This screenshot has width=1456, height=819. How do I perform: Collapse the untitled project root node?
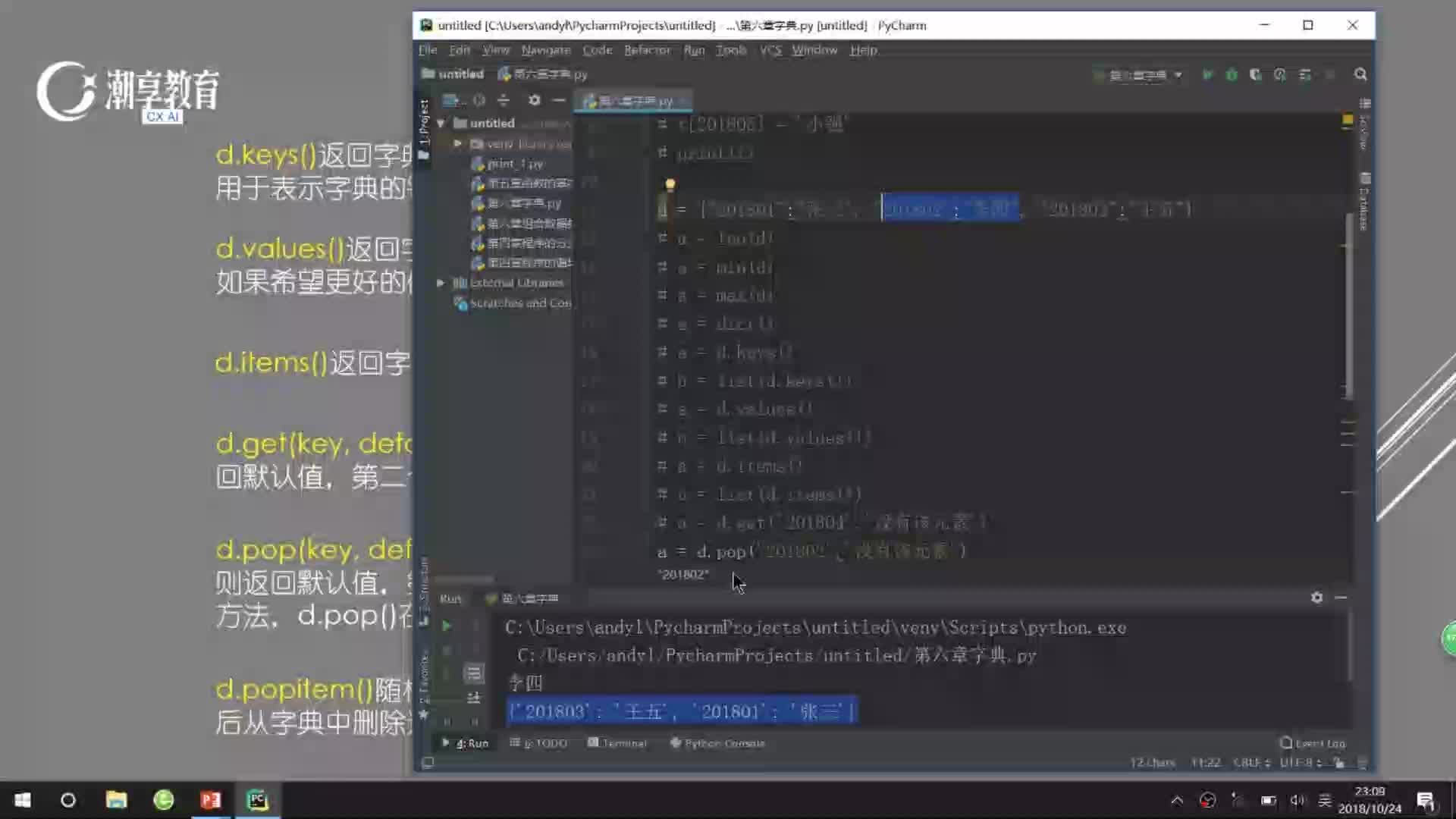pyautogui.click(x=441, y=124)
